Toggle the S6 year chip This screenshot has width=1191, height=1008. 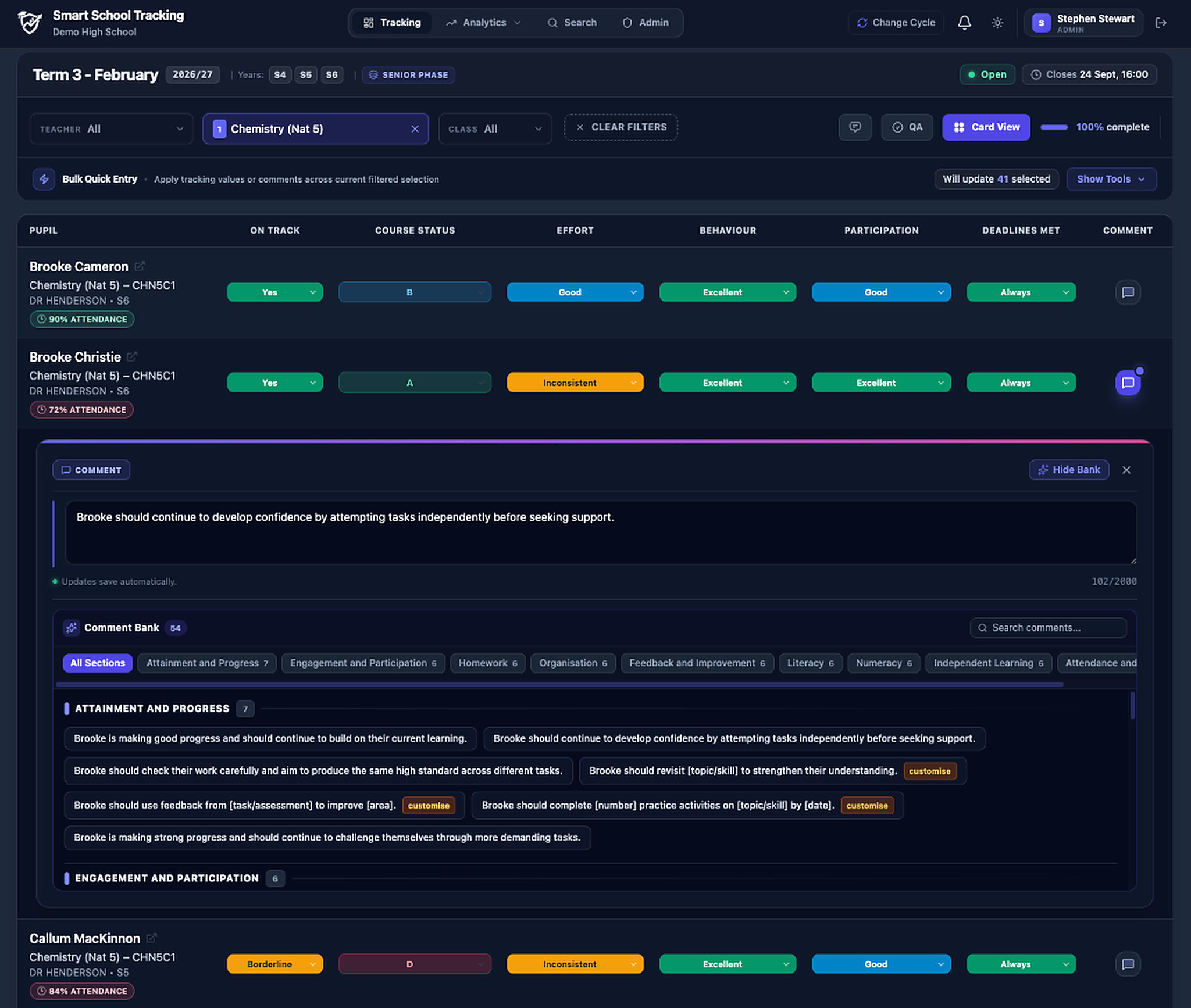pos(331,75)
